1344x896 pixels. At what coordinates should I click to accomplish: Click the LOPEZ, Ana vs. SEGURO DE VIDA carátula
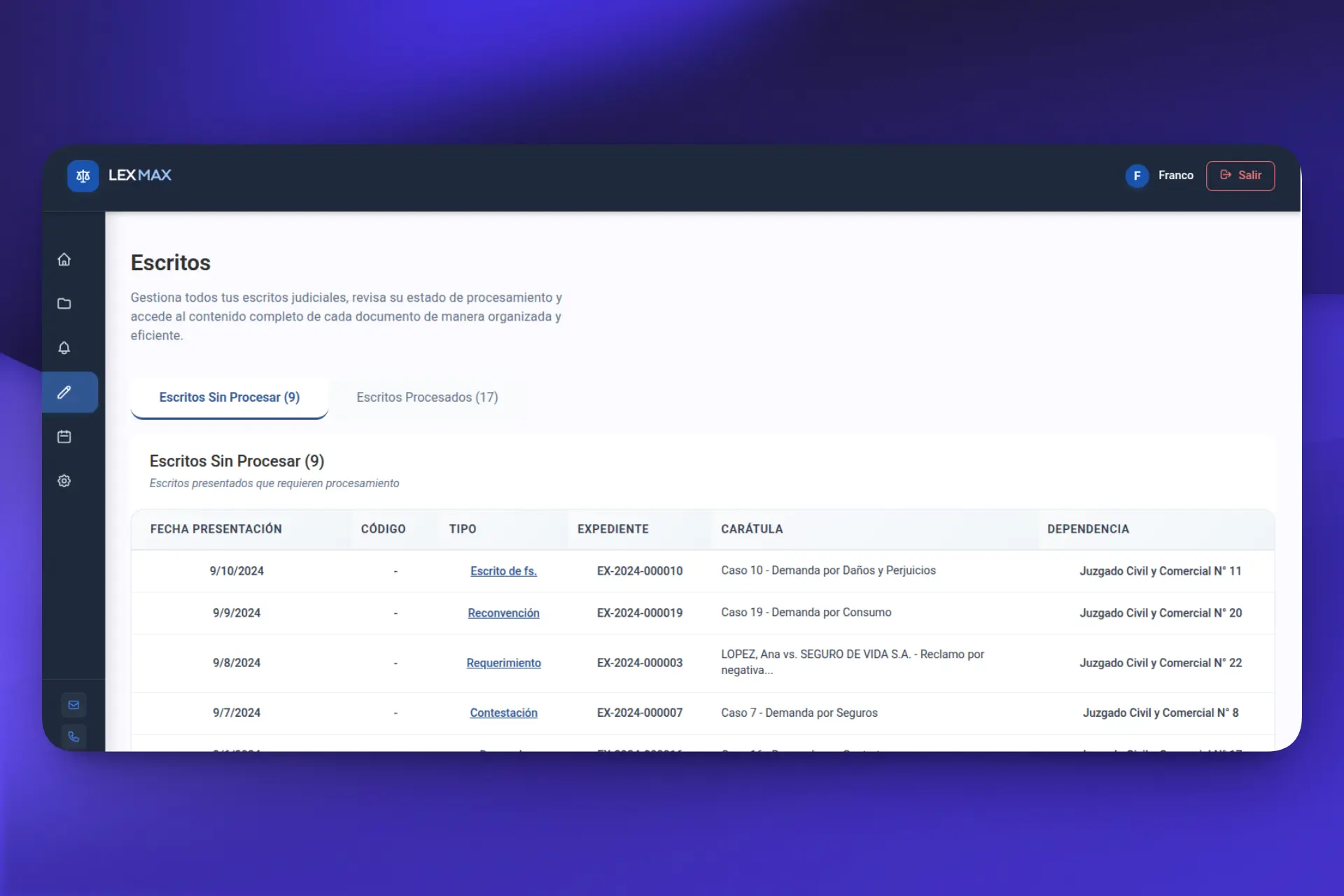(853, 662)
